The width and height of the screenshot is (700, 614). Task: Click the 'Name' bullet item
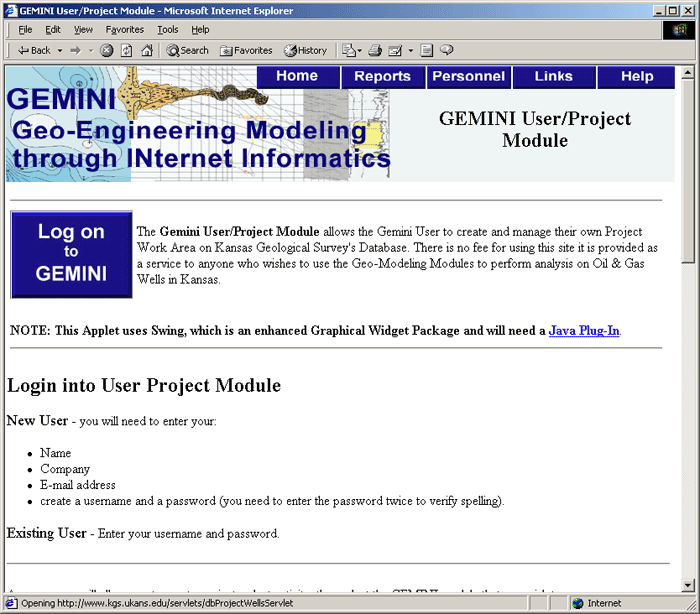(x=55, y=453)
